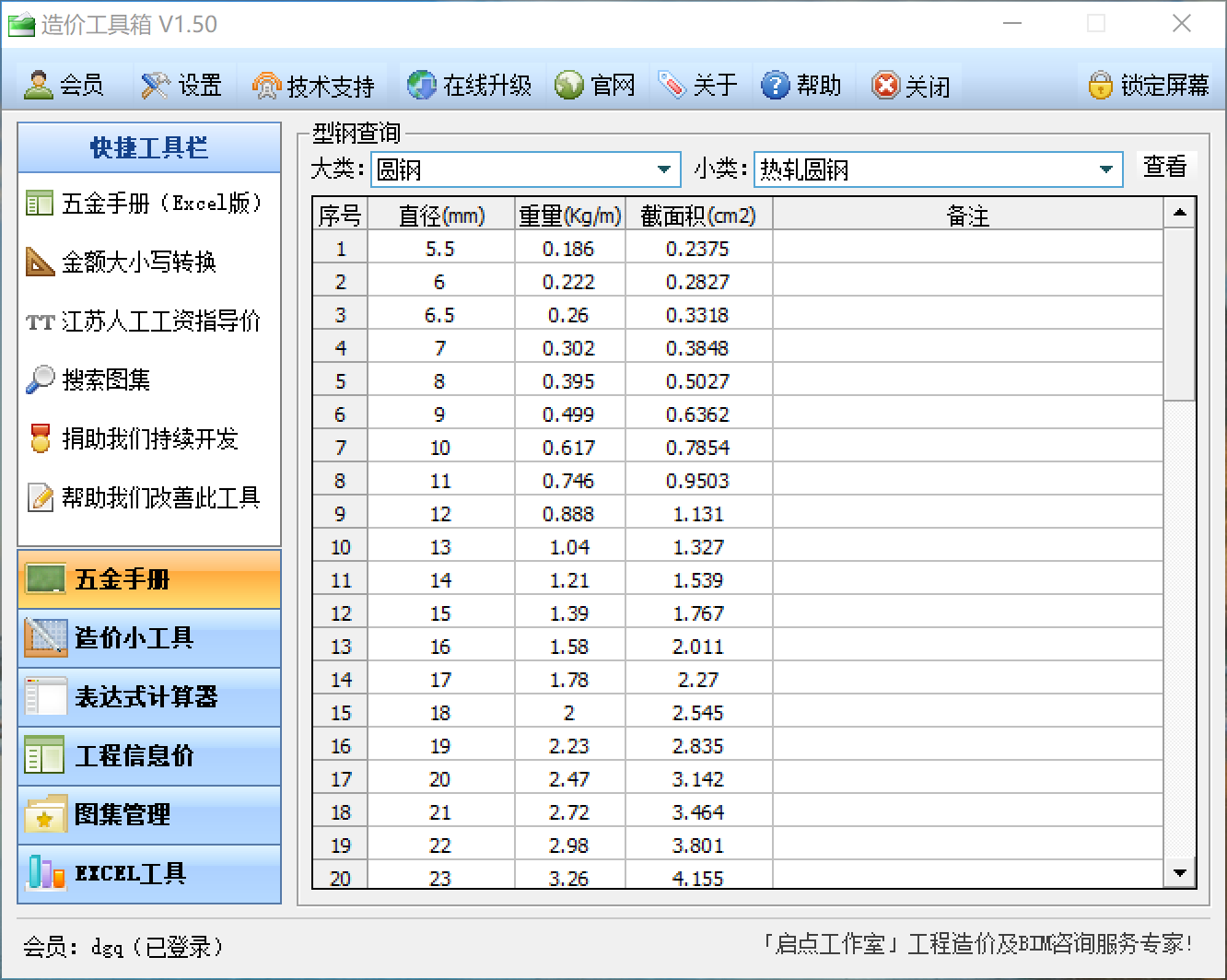Click the 截面积(cm2) column header
The width and height of the screenshot is (1227, 980).
pos(698,215)
